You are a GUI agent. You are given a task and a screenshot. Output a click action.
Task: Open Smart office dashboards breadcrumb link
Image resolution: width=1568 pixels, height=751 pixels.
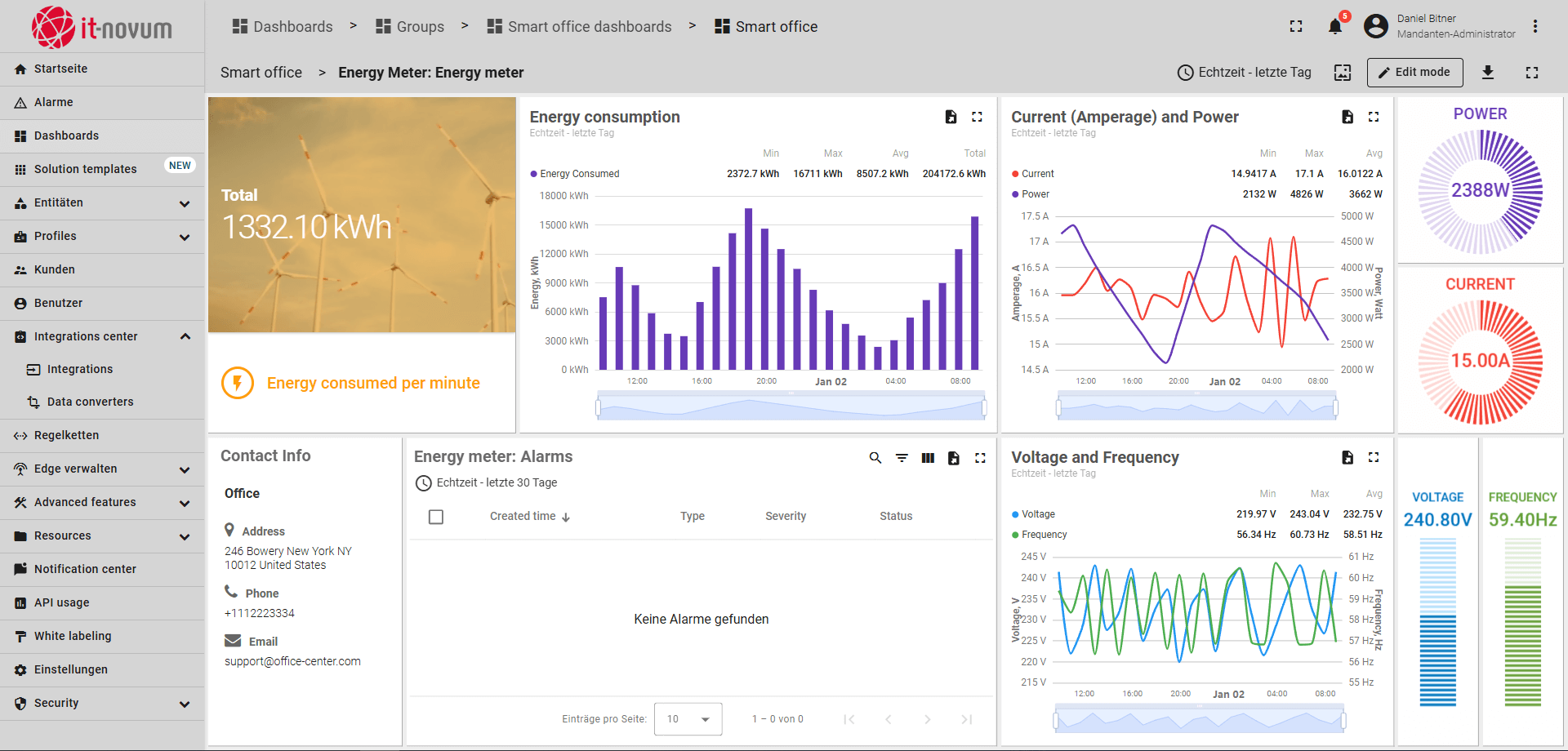(x=589, y=27)
